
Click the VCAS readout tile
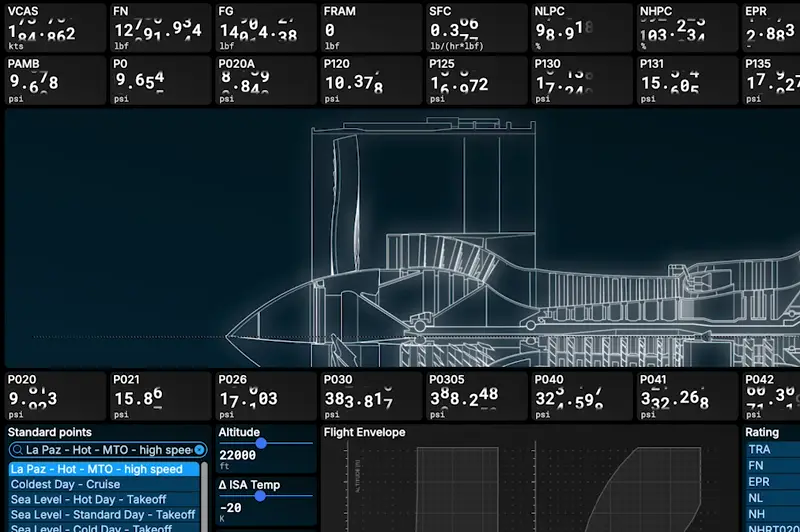(x=55, y=28)
